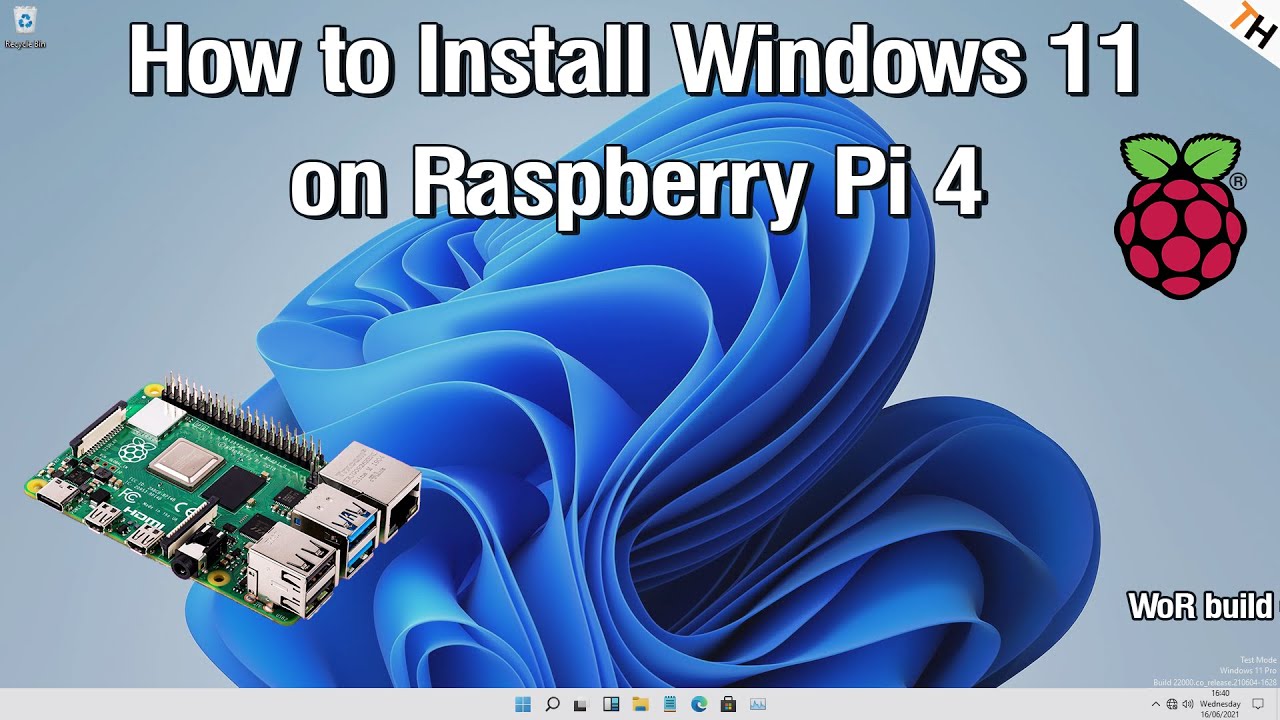Open network status tray icon
Screen dimensions: 1280x720
click(x=1172, y=705)
